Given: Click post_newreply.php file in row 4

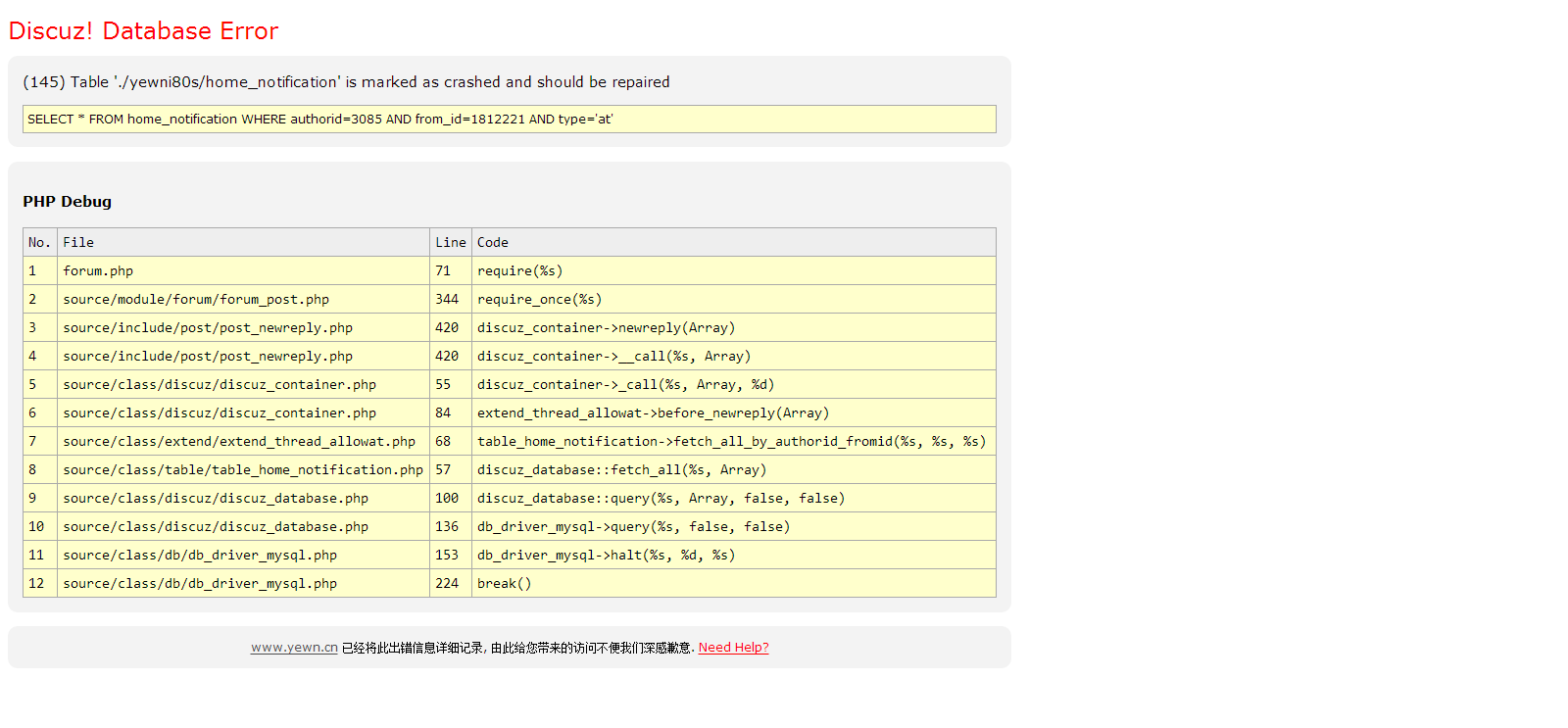Looking at the screenshot, I should [x=244, y=356].
